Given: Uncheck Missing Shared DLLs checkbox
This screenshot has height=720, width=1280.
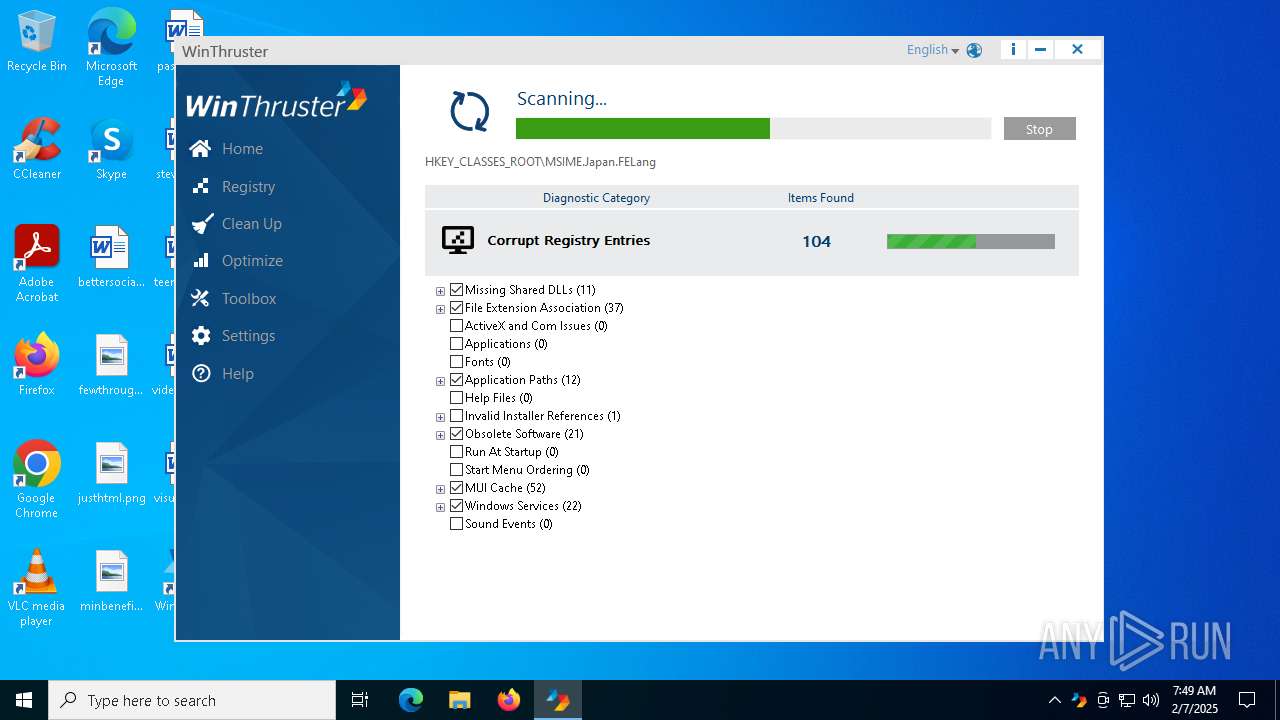Looking at the screenshot, I should tap(456, 290).
